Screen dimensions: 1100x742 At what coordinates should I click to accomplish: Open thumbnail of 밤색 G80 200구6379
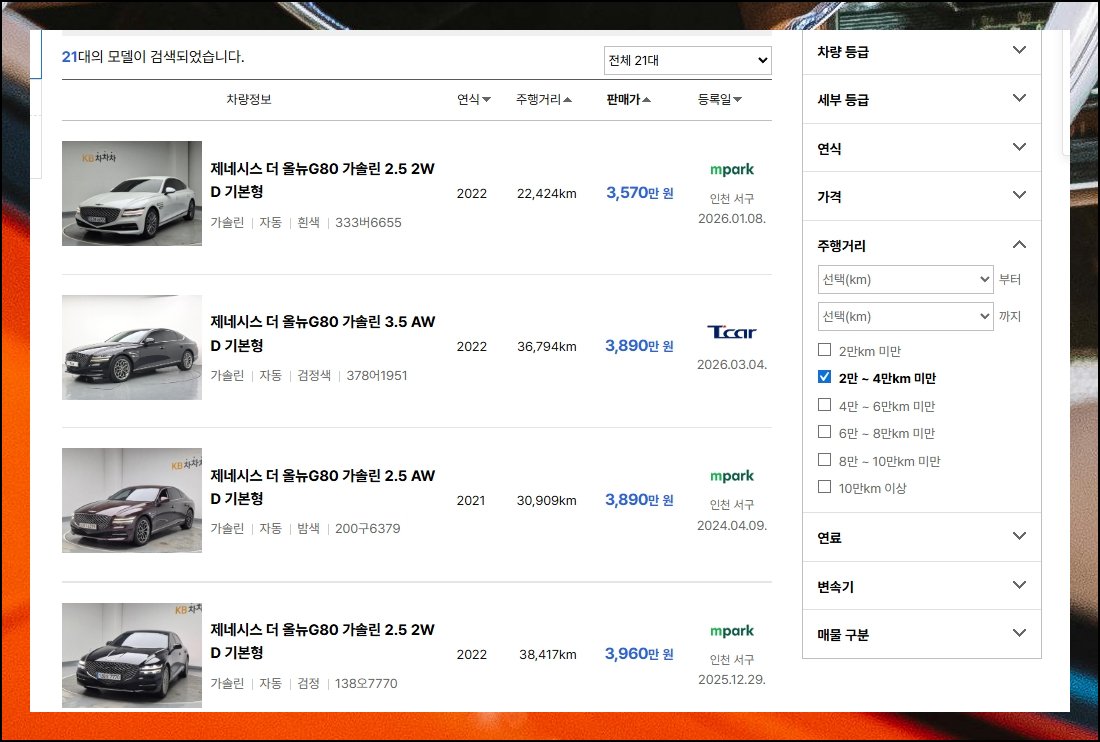tap(132, 501)
